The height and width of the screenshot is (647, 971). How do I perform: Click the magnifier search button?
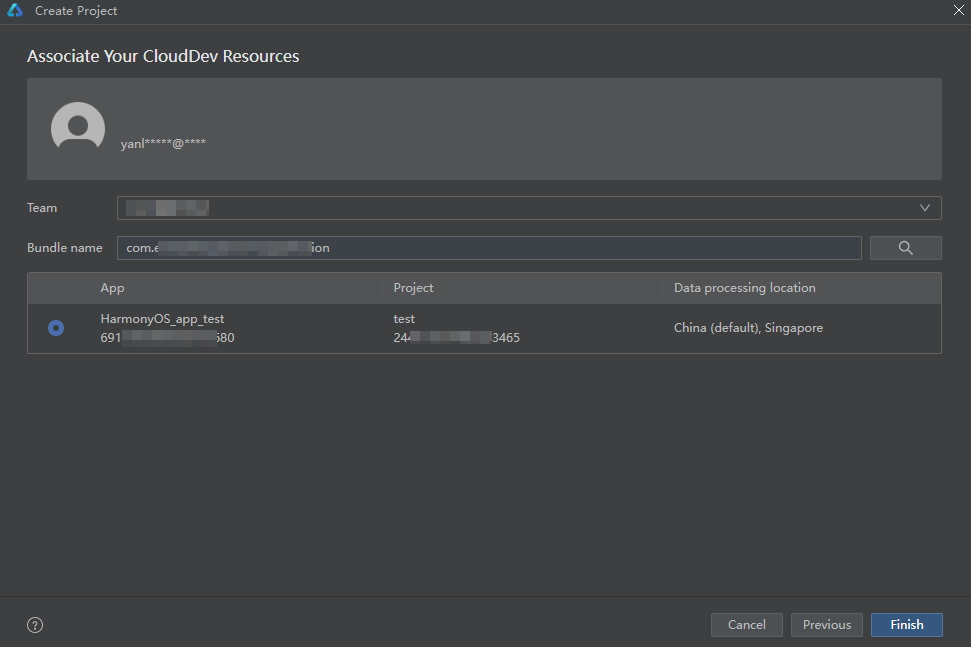905,248
